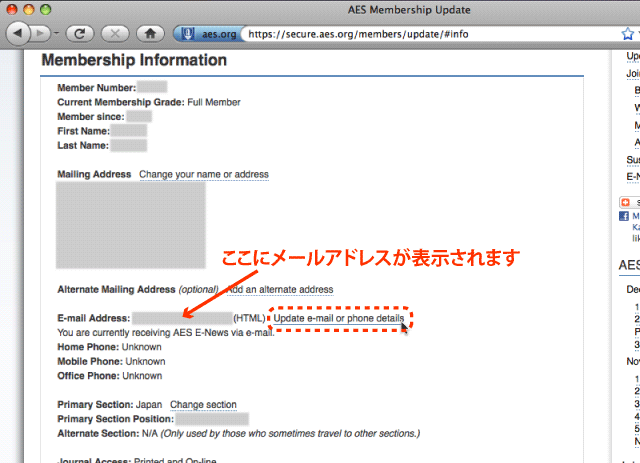Click the 'Mobile Phone: Unknown' line
The height and width of the screenshot is (463, 640).
(x=111, y=361)
